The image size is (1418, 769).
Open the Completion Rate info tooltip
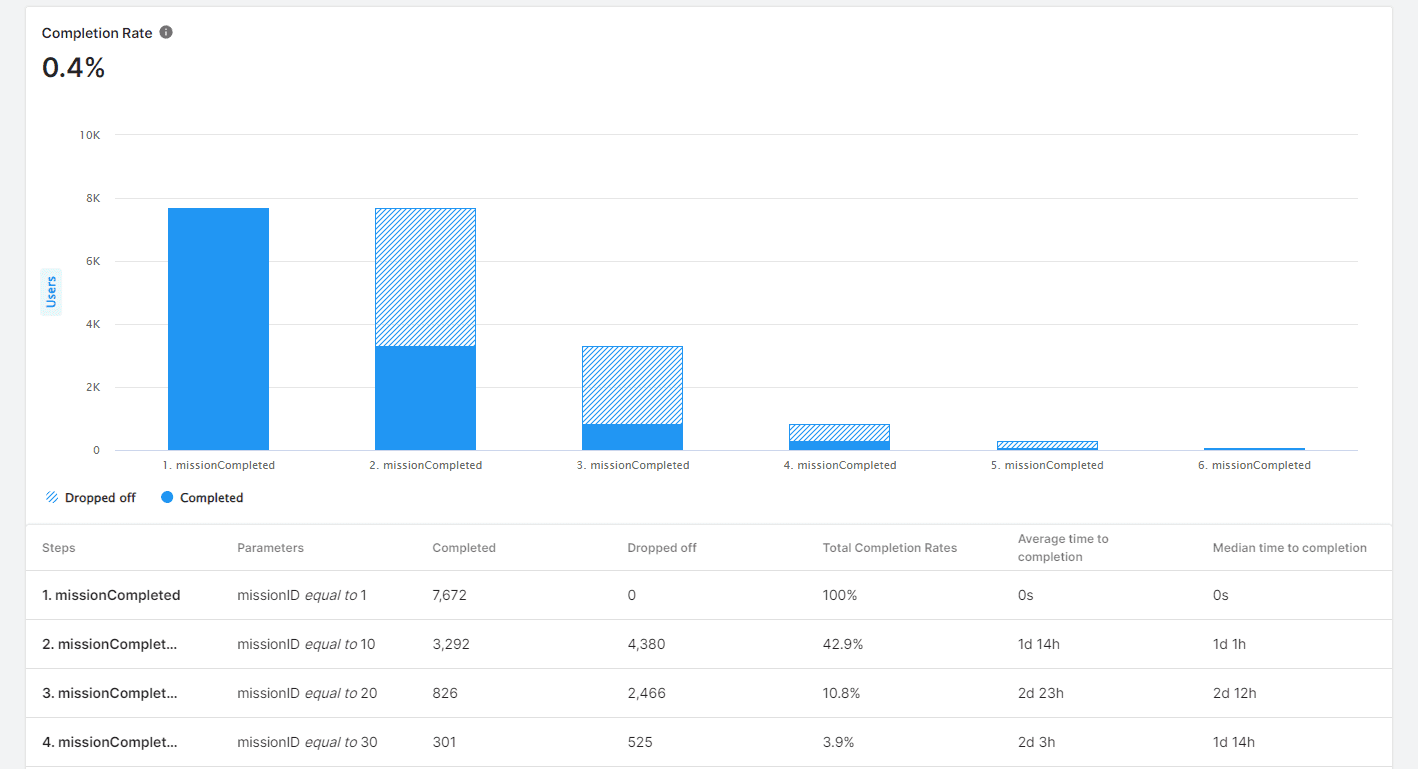point(165,32)
